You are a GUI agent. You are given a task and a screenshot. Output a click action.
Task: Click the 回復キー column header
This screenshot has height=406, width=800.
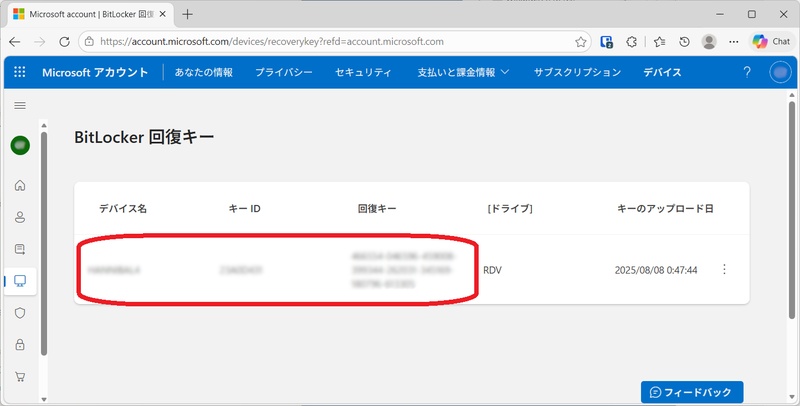[377, 209]
